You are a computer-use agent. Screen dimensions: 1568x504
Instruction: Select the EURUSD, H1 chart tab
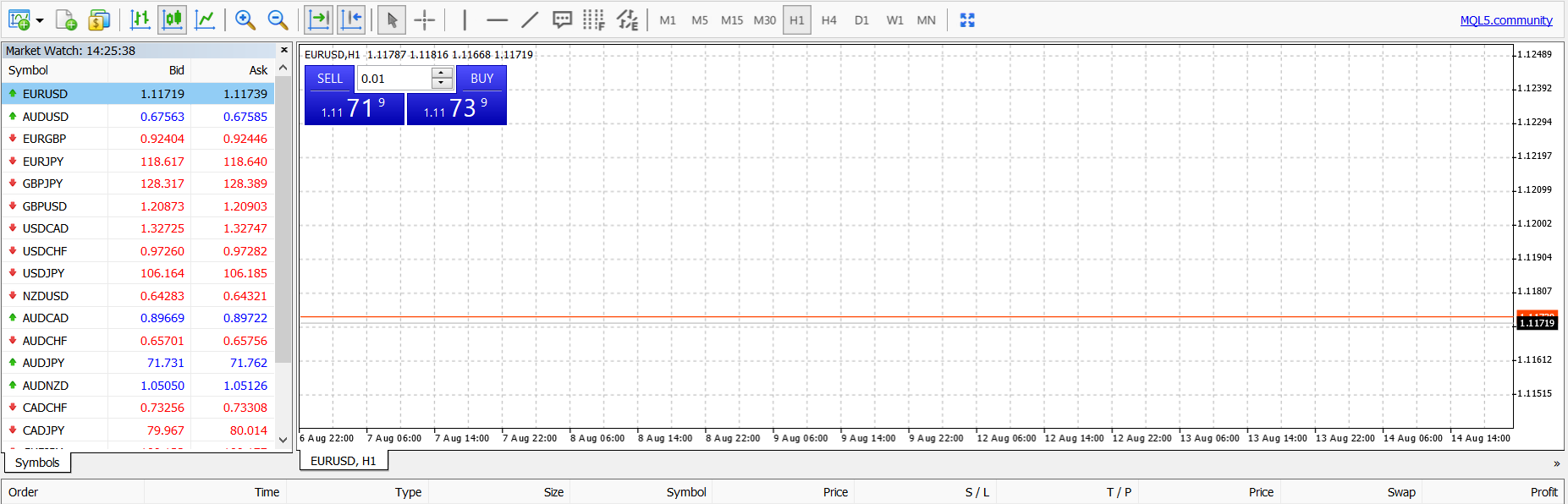click(x=344, y=461)
